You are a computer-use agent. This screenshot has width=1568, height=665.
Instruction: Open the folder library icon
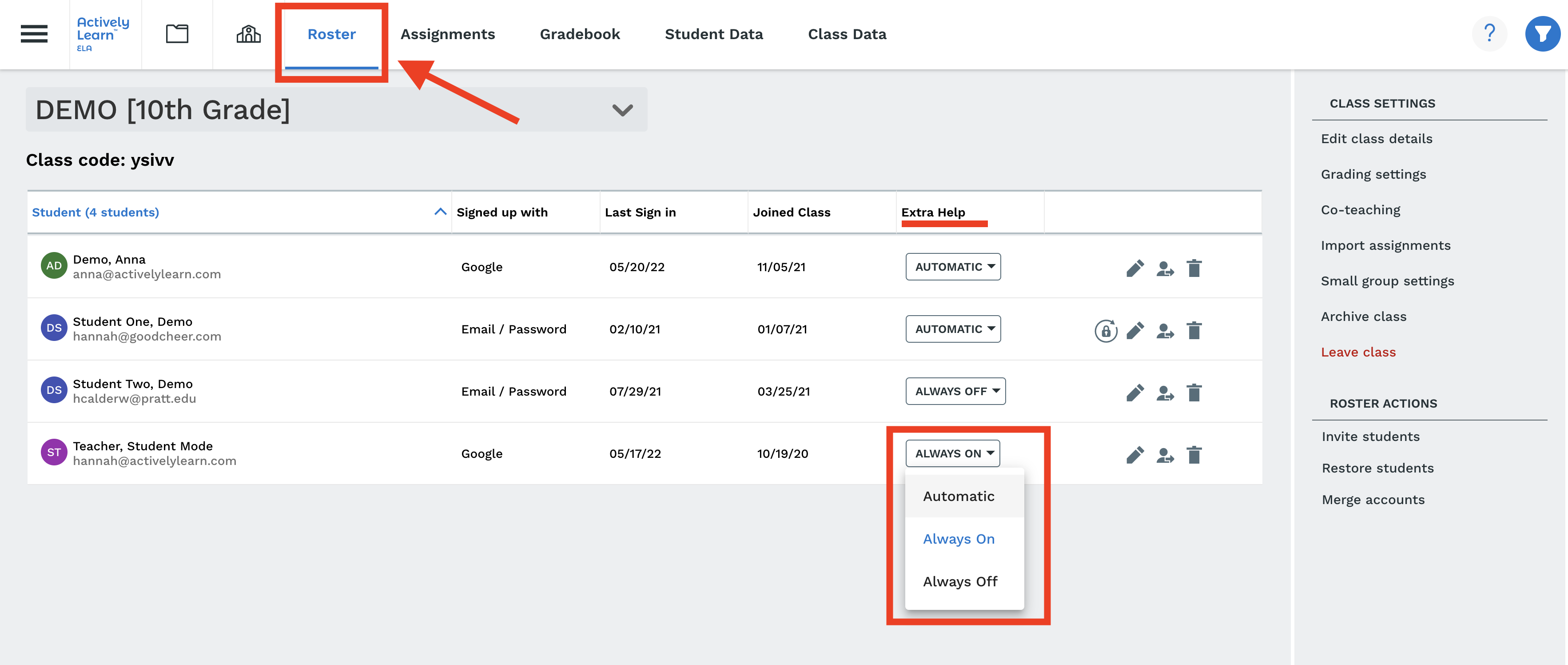(x=177, y=33)
